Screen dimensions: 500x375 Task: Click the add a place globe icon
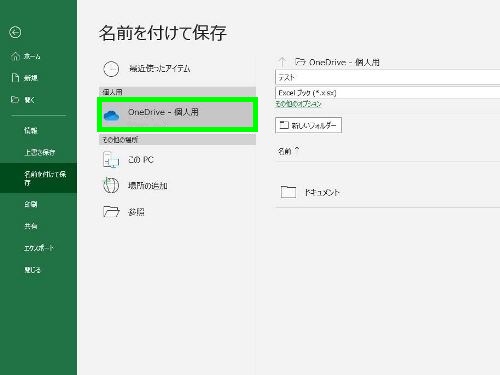[111, 185]
